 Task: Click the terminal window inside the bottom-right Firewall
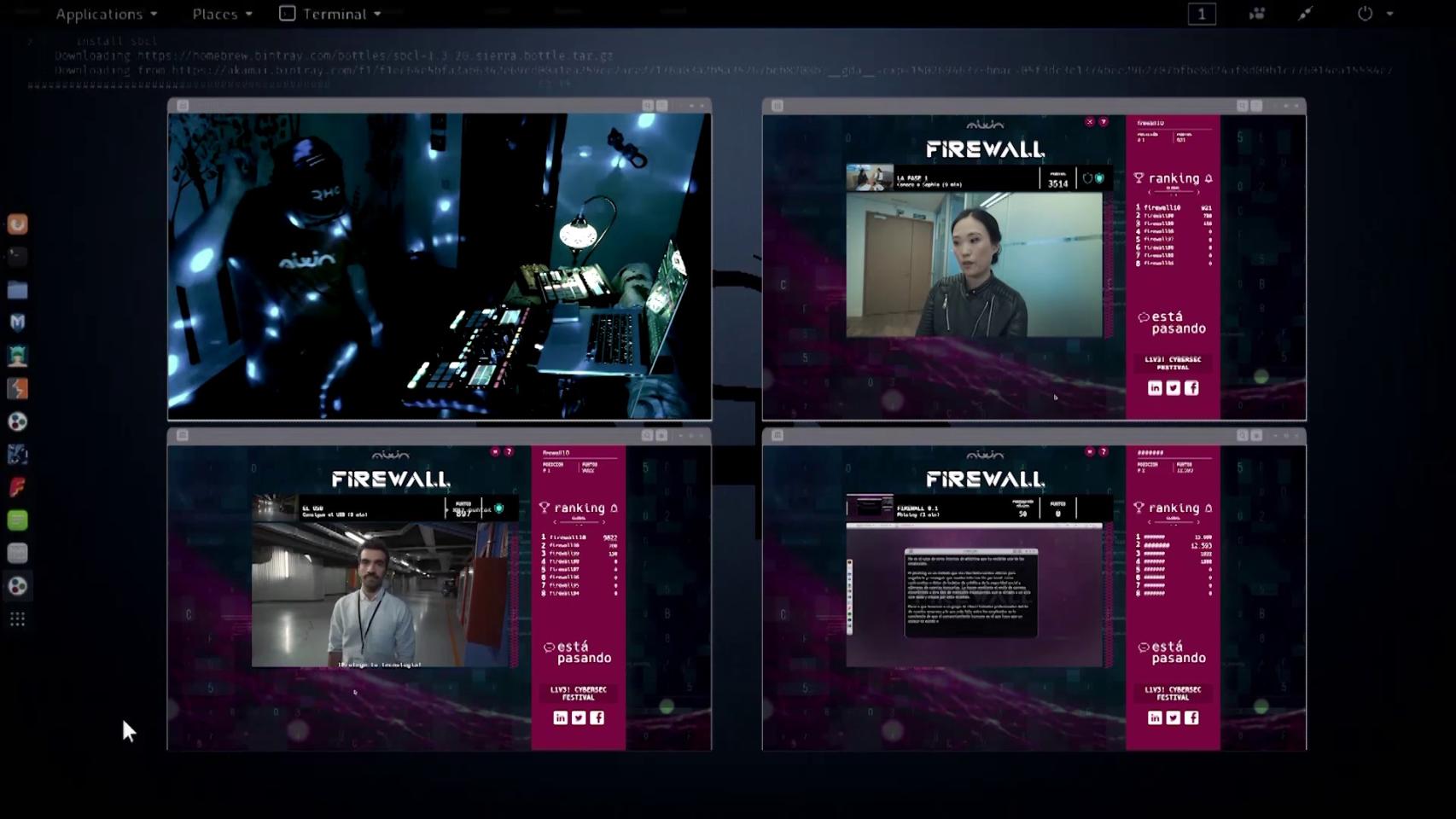tap(971, 593)
